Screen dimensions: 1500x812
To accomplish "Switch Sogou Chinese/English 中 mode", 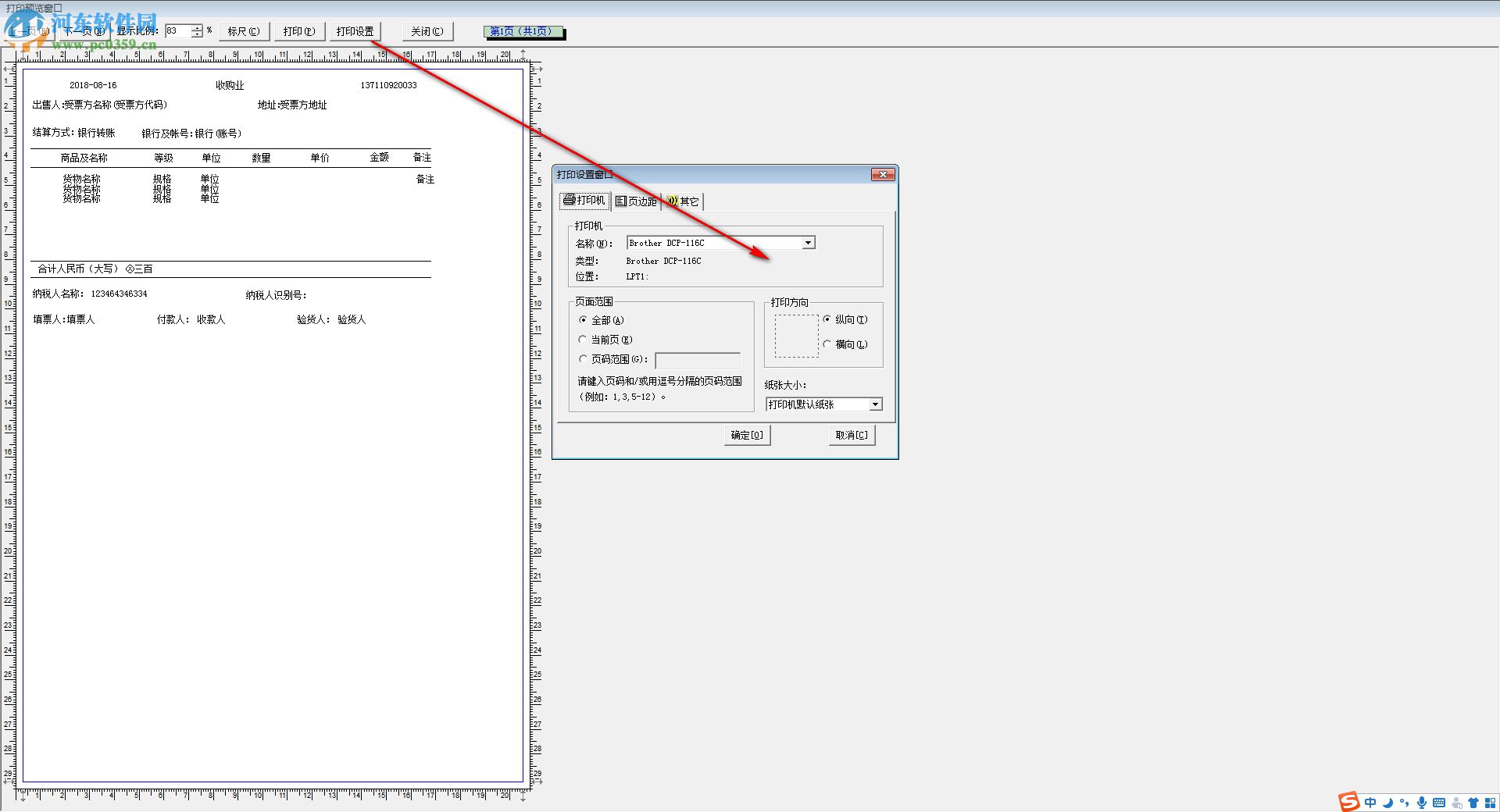I will point(1370,803).
